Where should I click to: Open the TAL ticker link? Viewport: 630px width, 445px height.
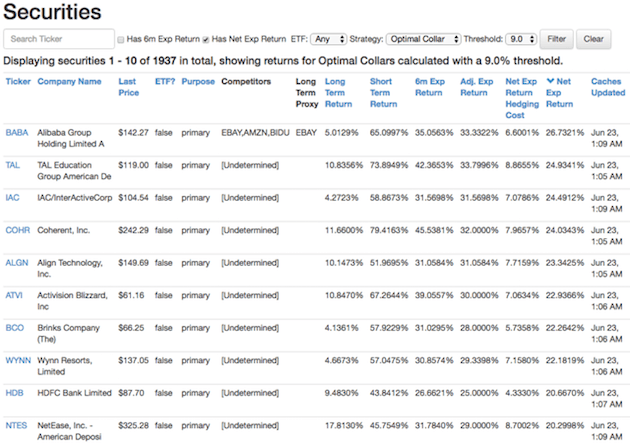pyautogui.click(x=13, y=165)
